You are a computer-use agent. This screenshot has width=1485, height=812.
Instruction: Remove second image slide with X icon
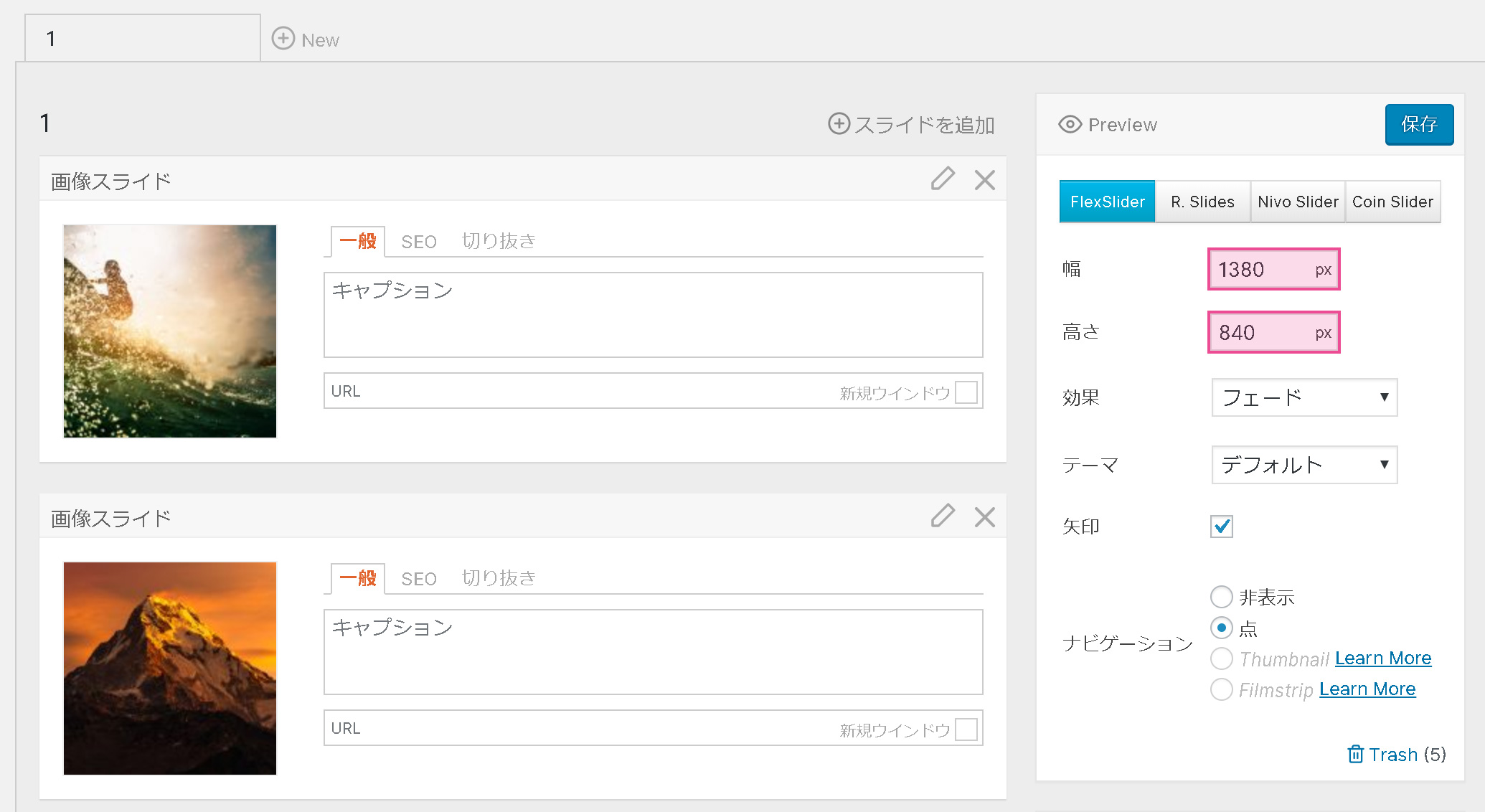[984, 516]
